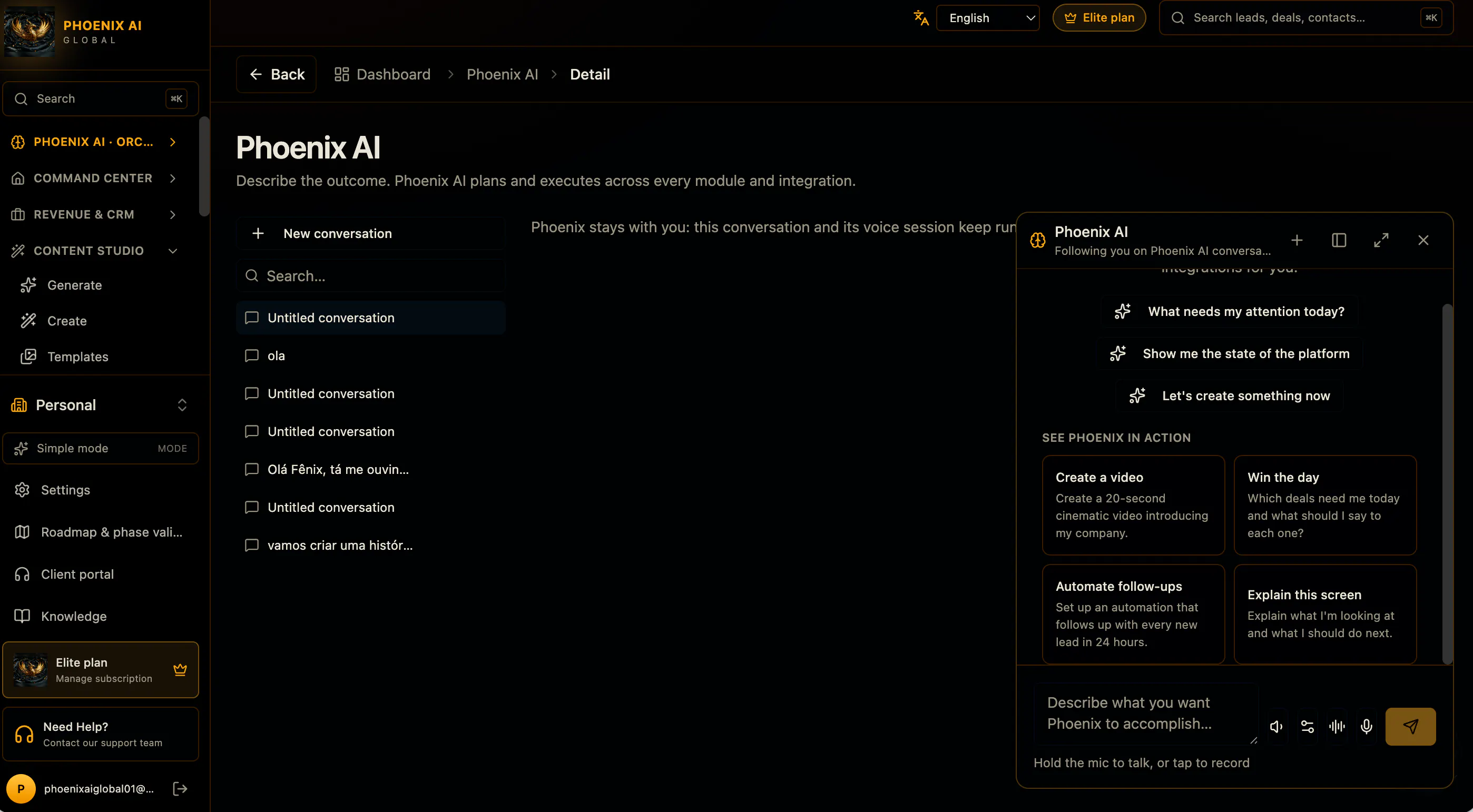Image resolution: width=1473 pixels, height=812 pixels.
Task: Go to Dashboard breadcrumb
Action: pos(382,74)
